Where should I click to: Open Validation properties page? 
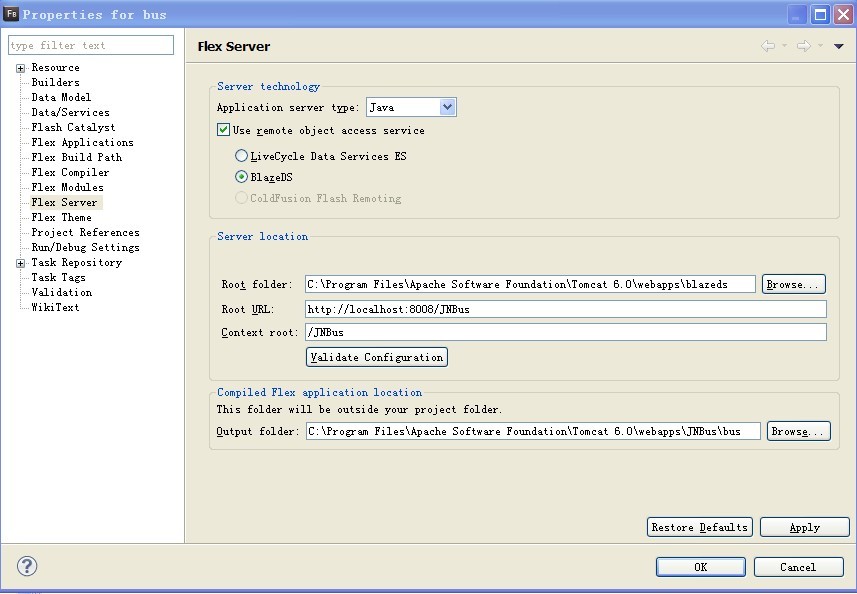point(62,292)
